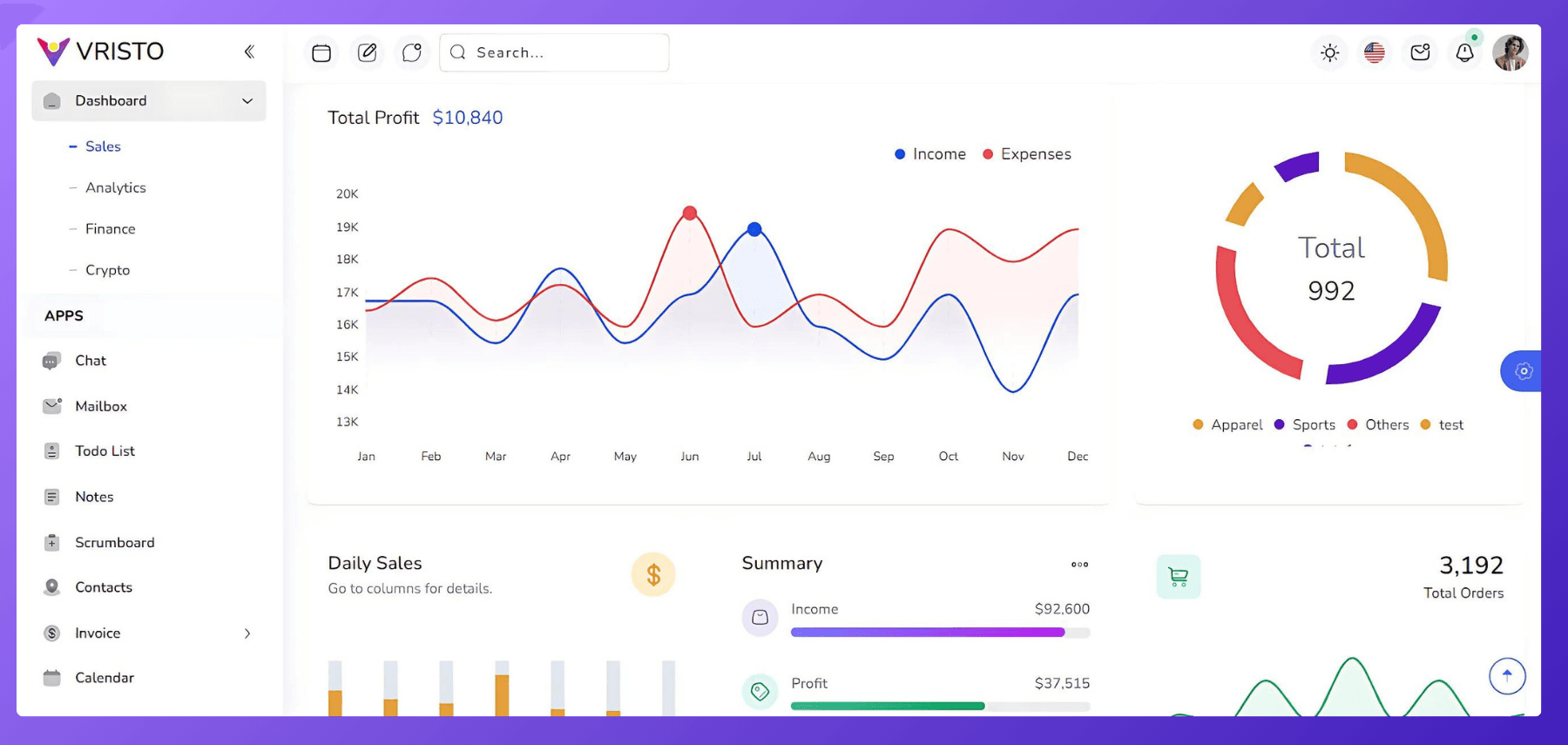Click the scroll-to-top arrow button
Image resolution: width=1568 pixels, height=745 pixels.
(x=1507, y=676)
